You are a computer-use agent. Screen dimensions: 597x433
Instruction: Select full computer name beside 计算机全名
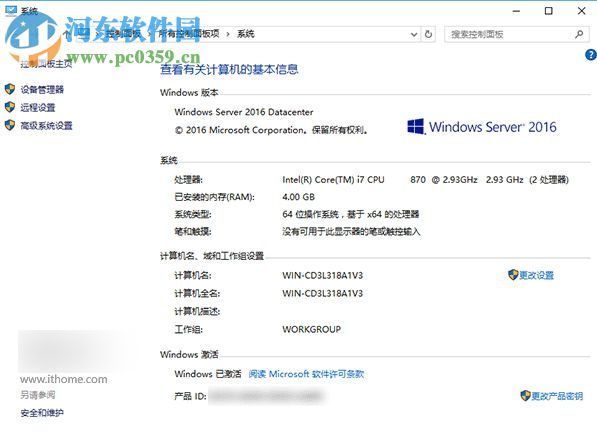tap(322, 293)
